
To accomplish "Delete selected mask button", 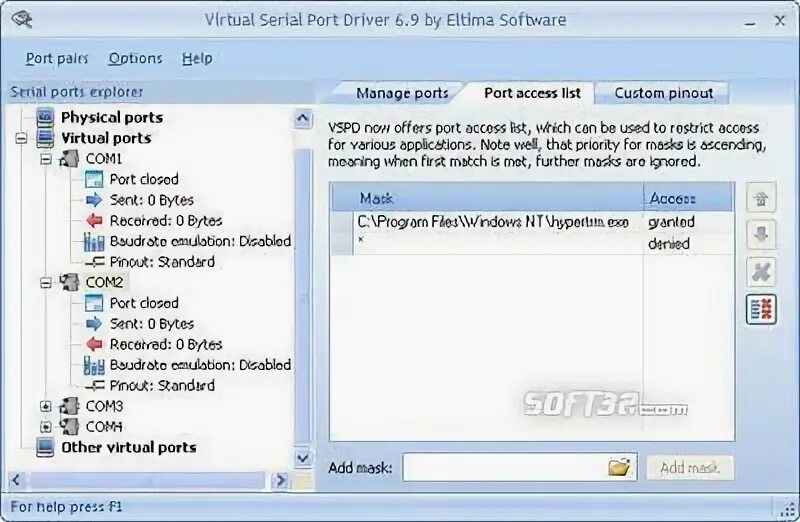I will pyautogui.click(x=761, y=271).
